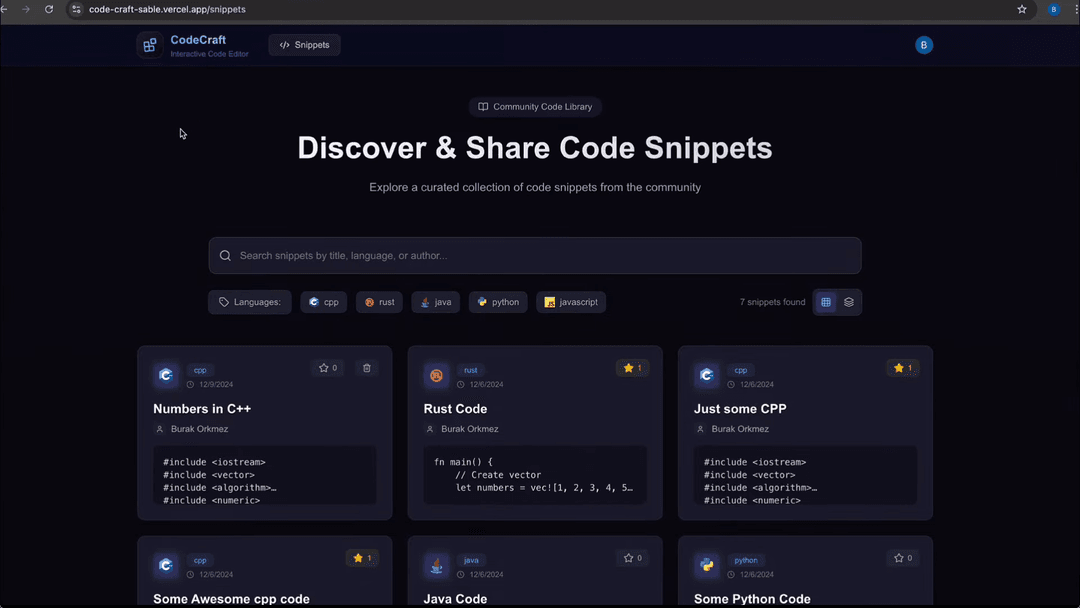Filter snippets by python language

coord(498,302)
